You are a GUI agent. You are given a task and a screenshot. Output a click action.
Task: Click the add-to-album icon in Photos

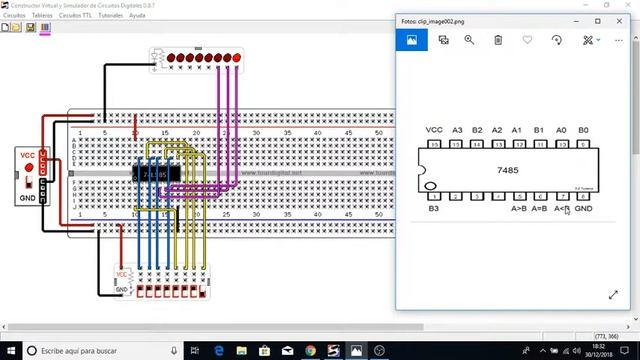pos(444,40)
